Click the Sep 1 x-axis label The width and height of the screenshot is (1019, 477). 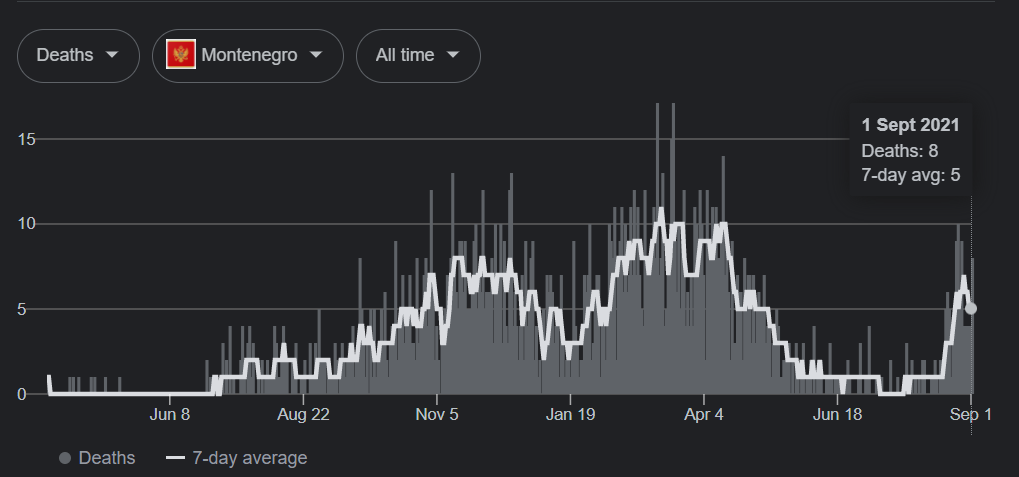(x=970, y=414)
